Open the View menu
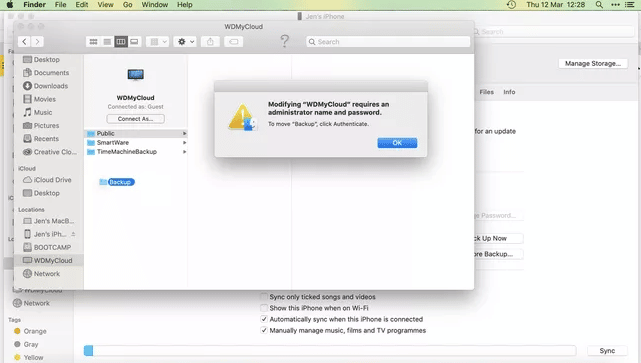641x363 pixels. 105,5
